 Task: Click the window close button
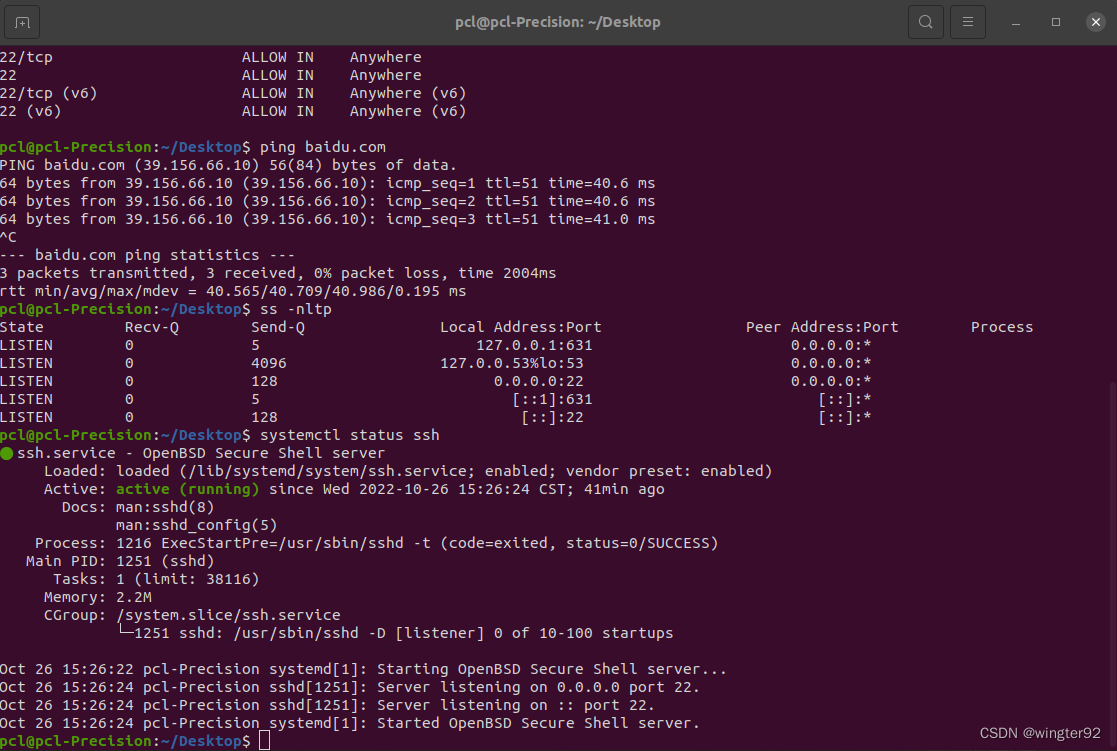[1095, 21]
